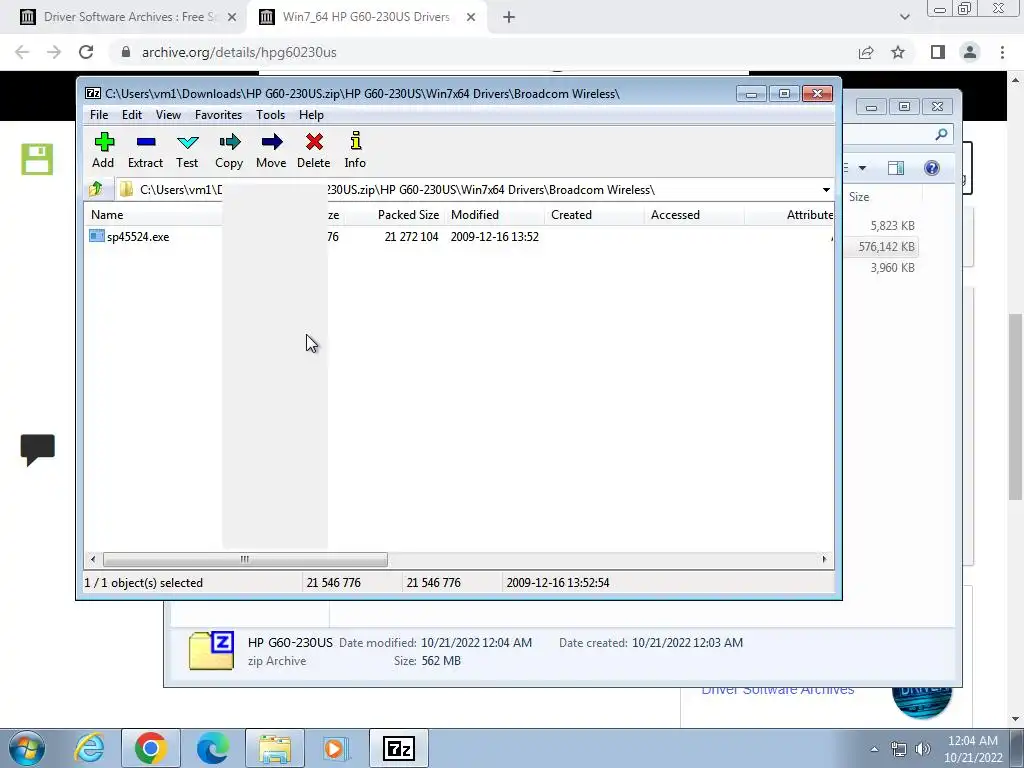Click the Explorer preview pane icon
Screen dimensions: 1024x768
(896, 168)
